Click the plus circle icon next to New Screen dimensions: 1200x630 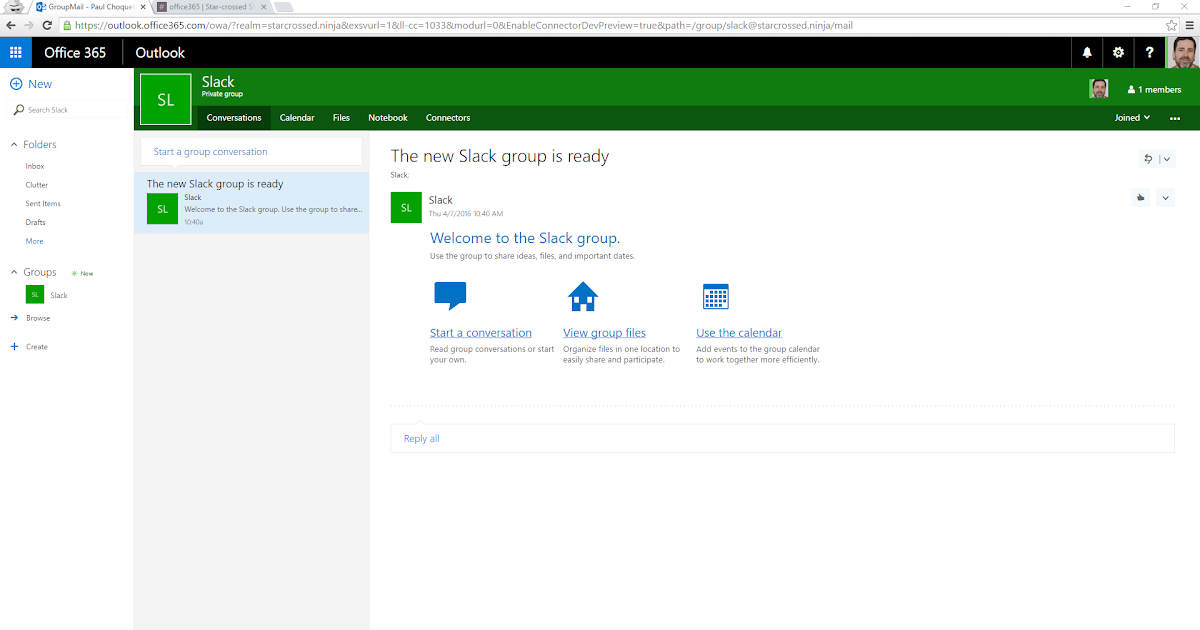click(x=16, y=84)
